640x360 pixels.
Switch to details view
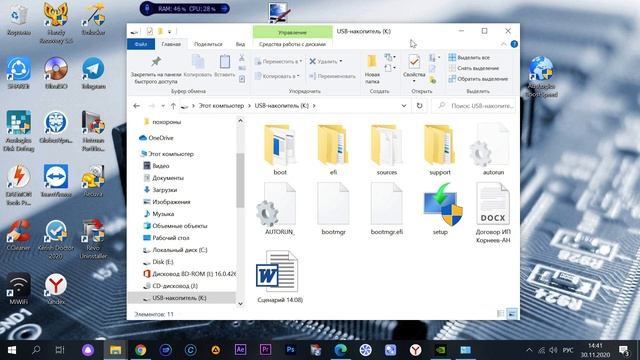(x=500, y=313)
